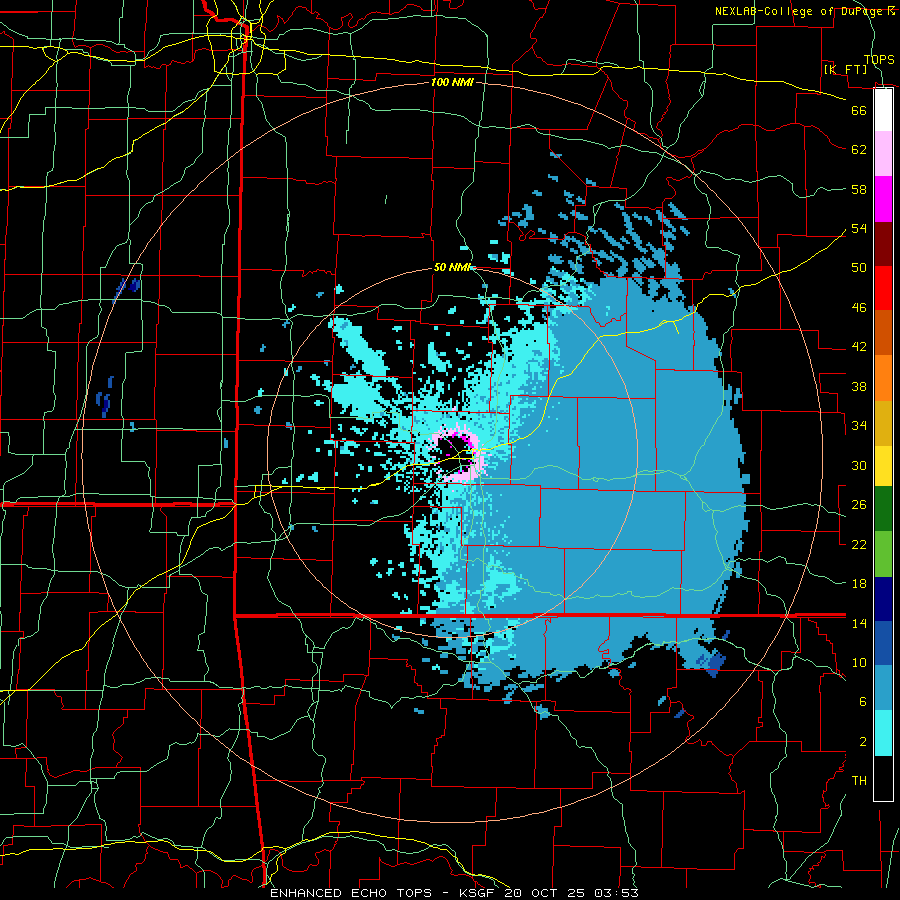Click the 20 OCT 25 date stamp
The image size is (900, 900).
[x=545, y=893]
